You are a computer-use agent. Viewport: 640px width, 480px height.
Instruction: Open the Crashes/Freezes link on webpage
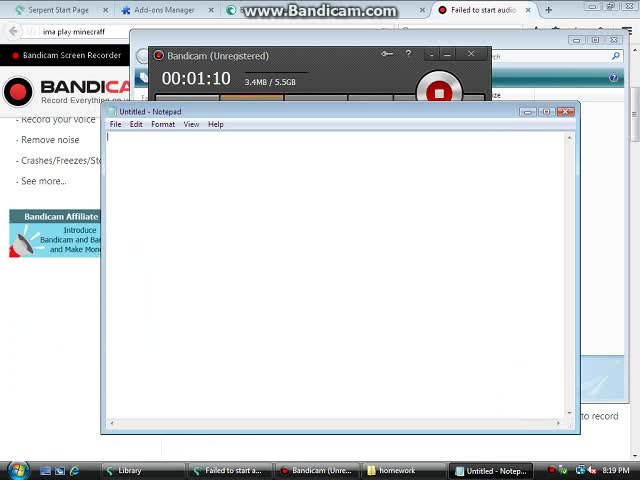pyautogui.click(x=60, y=160)
